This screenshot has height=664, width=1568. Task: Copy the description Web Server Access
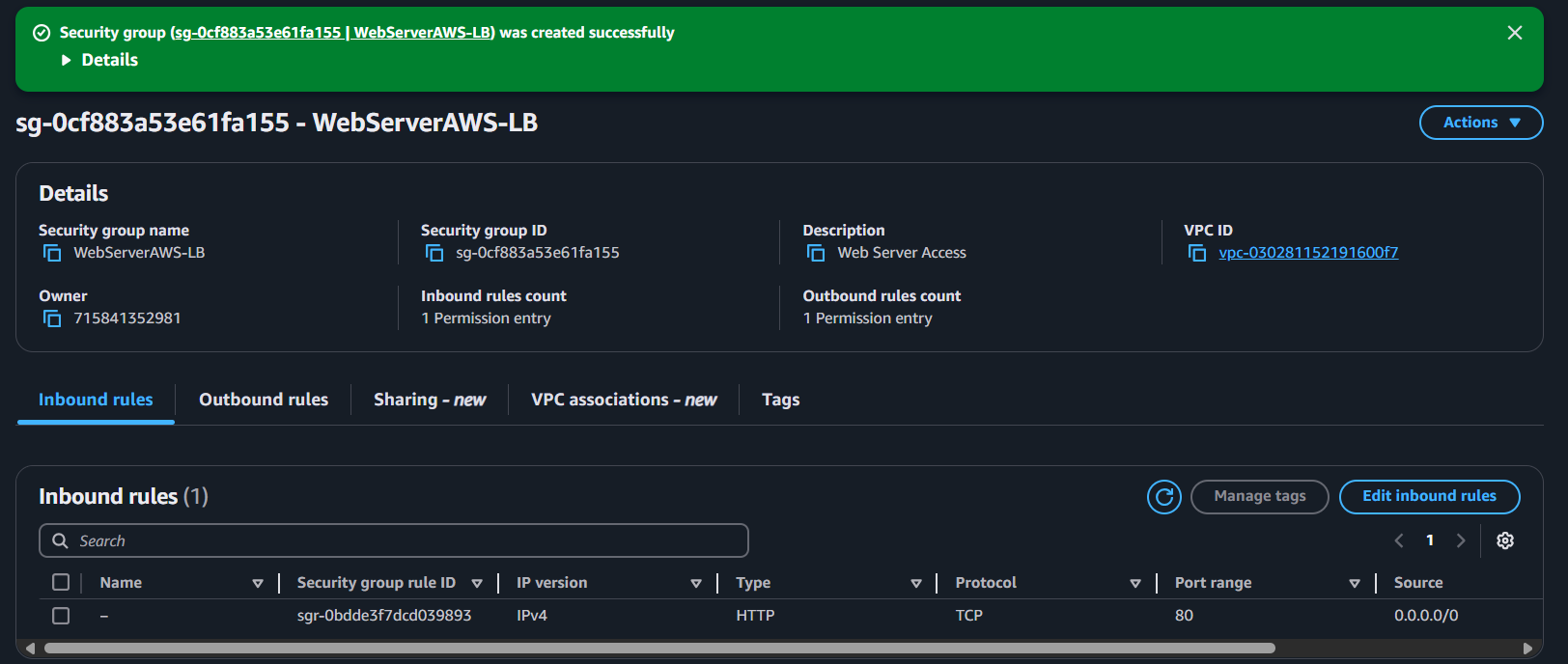816,253
